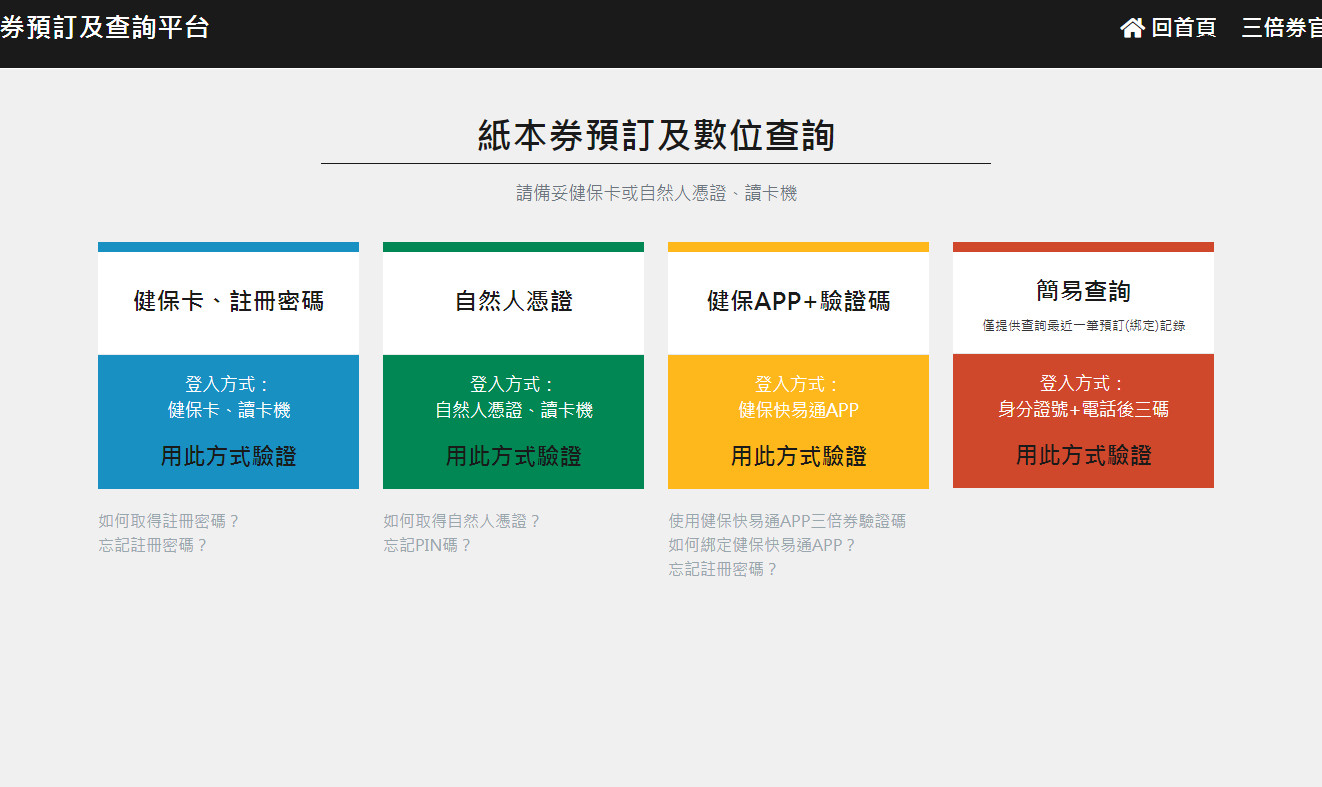Click the platform title in header
The height and width of the screenshot is (787, 1322).
[105, 27]
